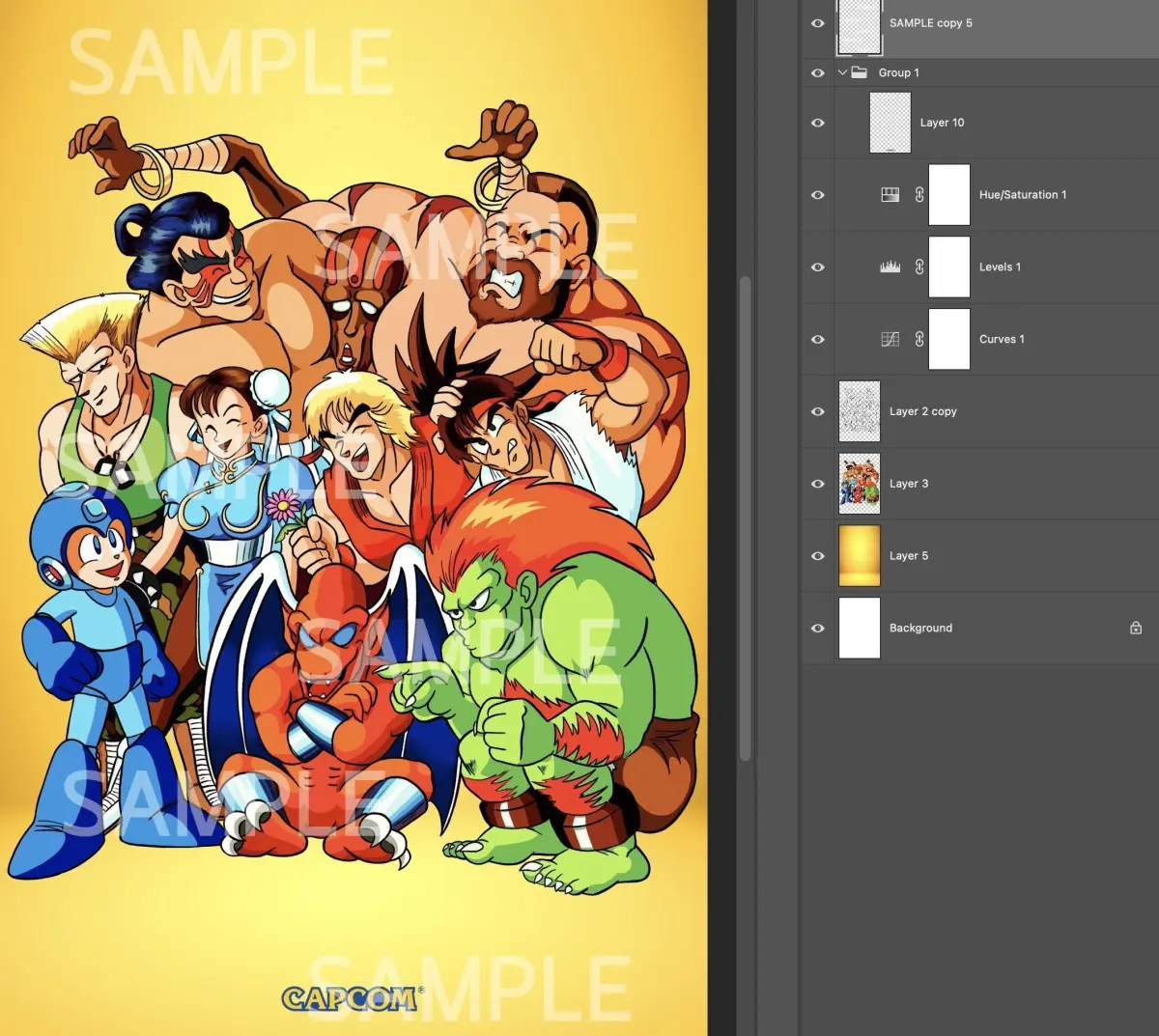Select the Group 1 name label
The image size is (1159, 1036).
click(899, 73)
